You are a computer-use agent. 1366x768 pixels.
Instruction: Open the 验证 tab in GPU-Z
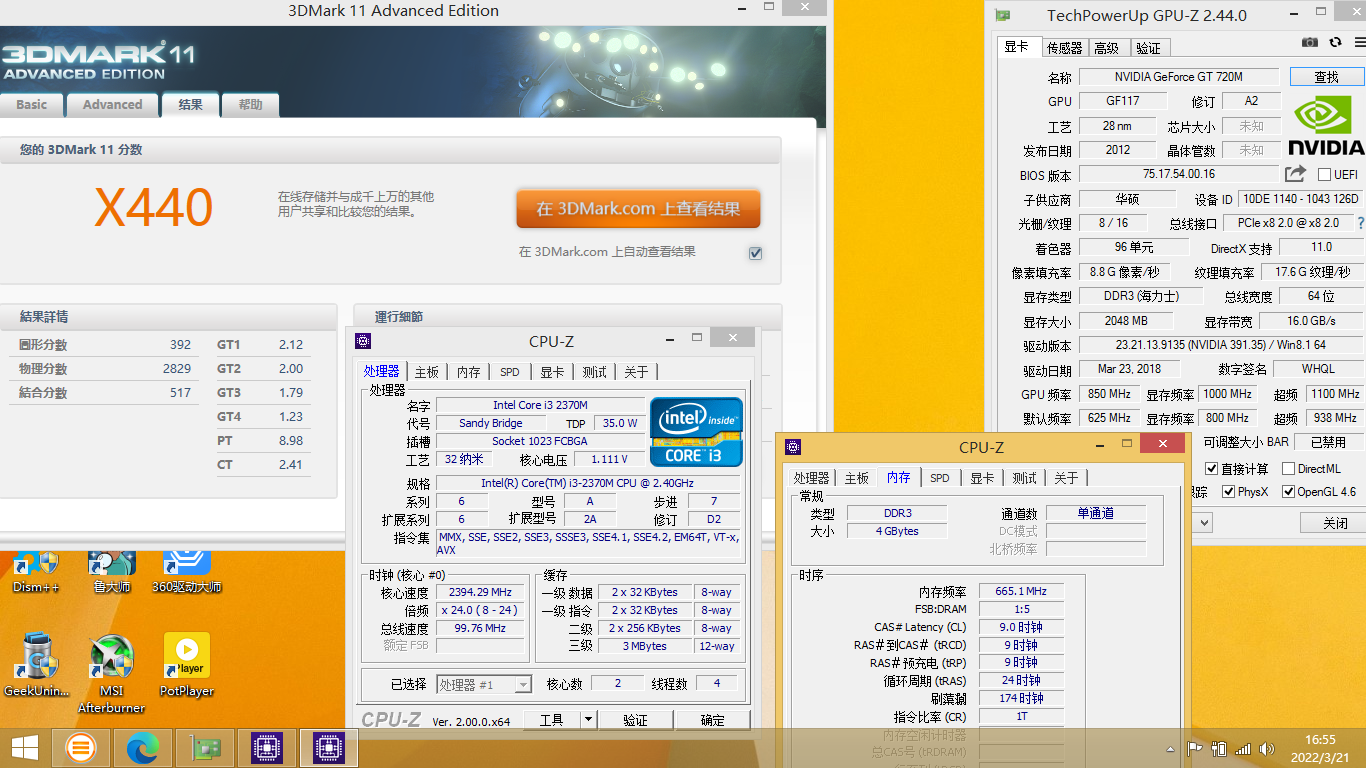[1149, 47]
